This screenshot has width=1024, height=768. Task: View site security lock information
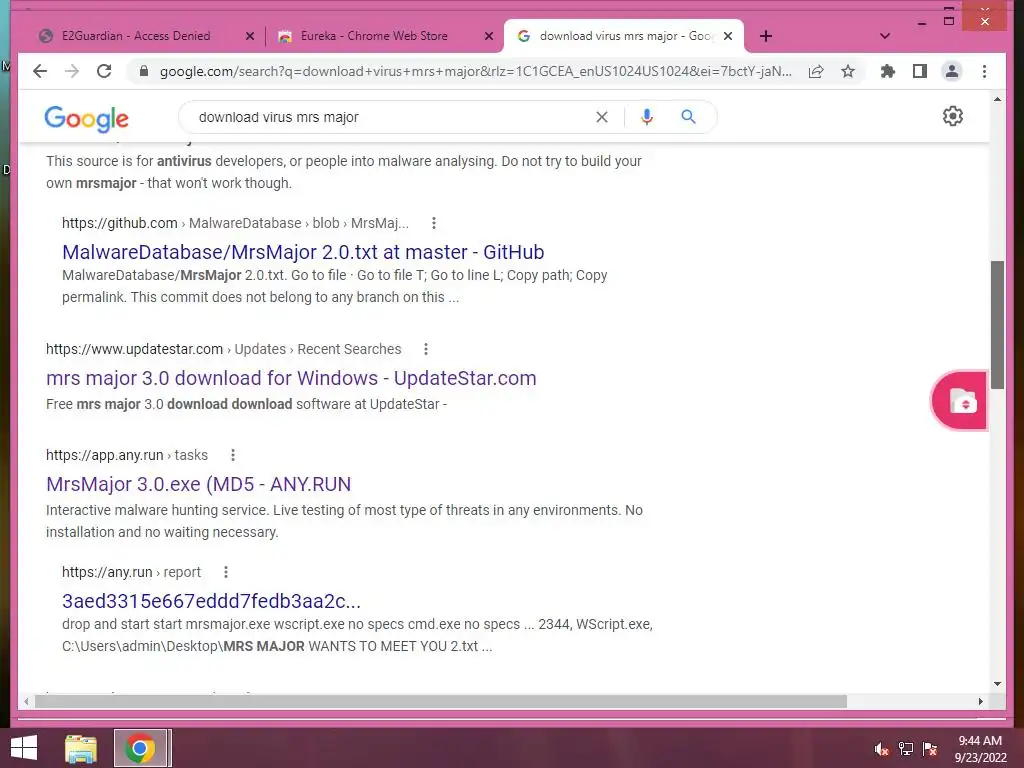click(x=144, y=71)
